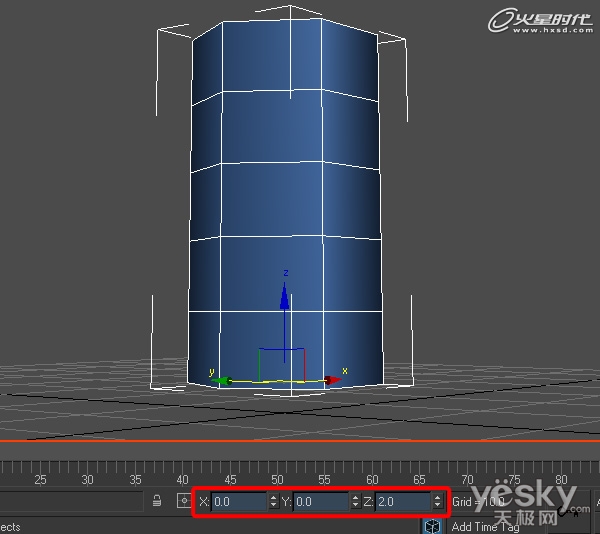Screen dimensions: 600x534
Task: Click the X coordinate spinner arrows
Action: (x=273, y=501)
